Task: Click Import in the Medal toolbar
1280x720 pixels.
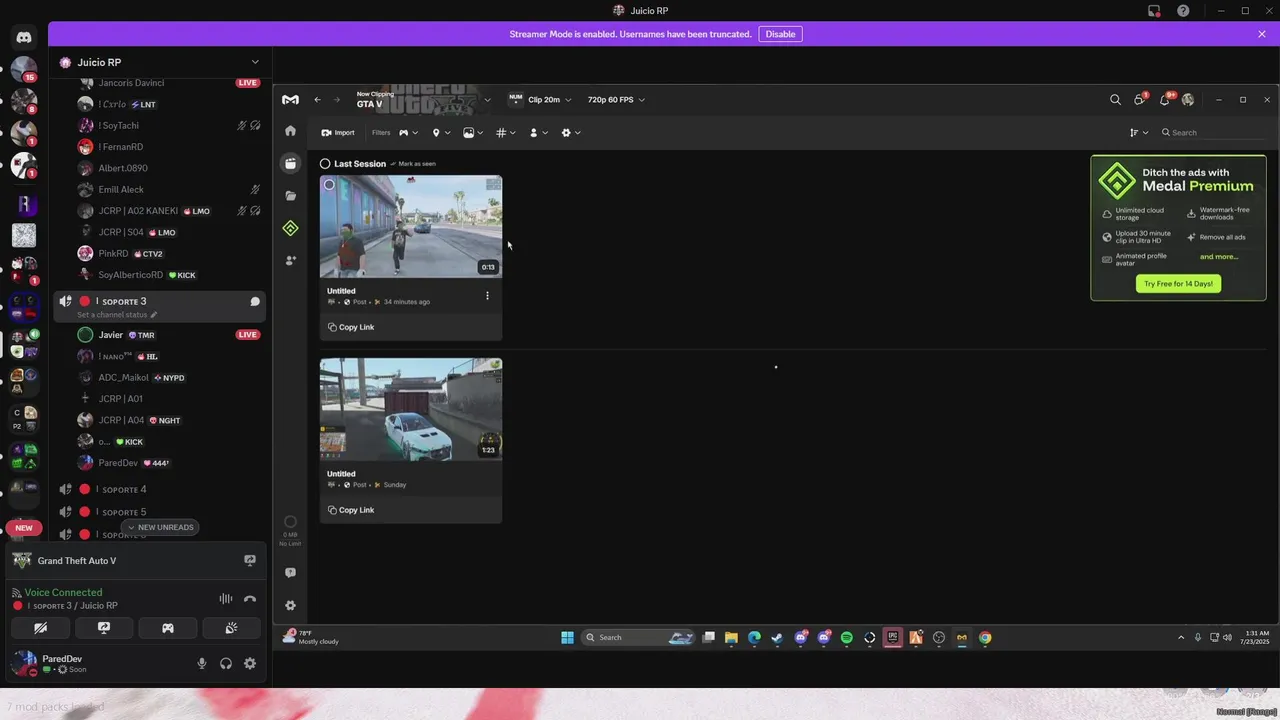Action: click(x=338, y=133)
